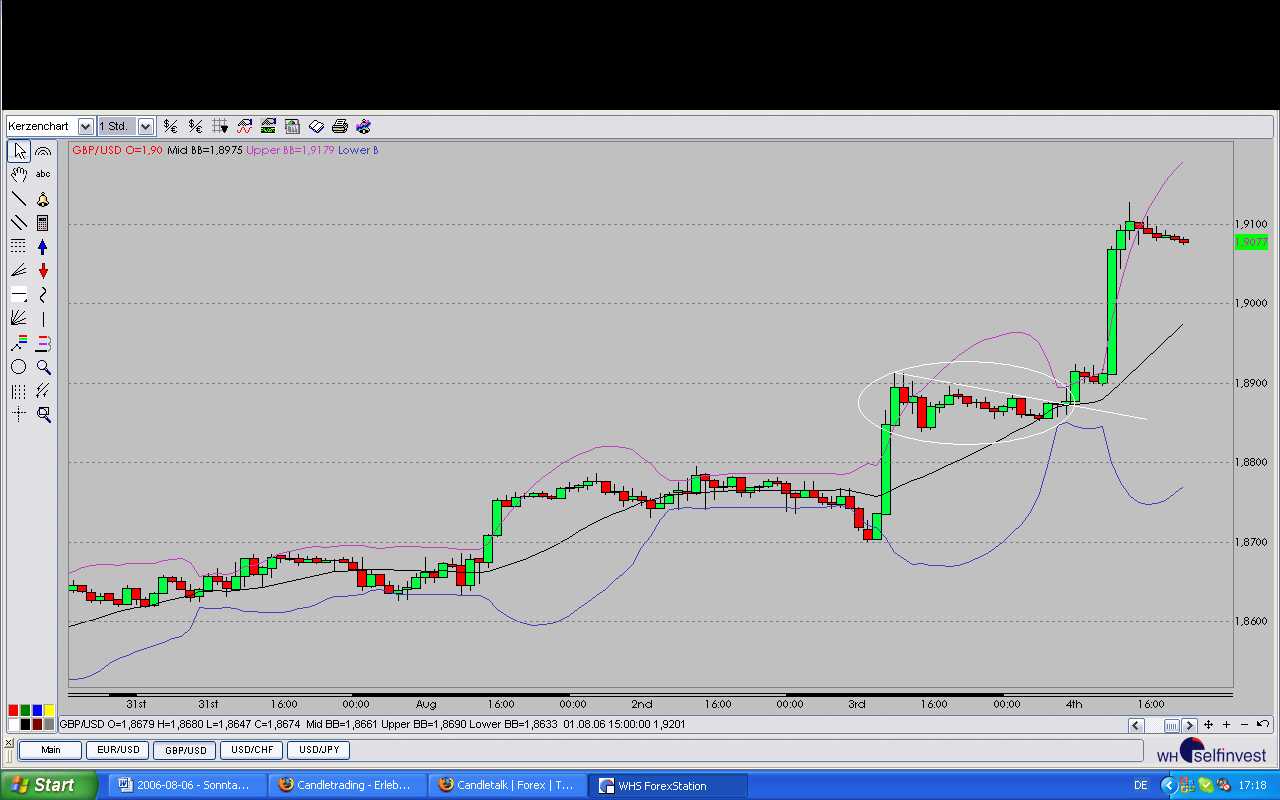Pick the hand pan tool
The width and height of the screenshot is (1280, 800).
coord(19,175)
